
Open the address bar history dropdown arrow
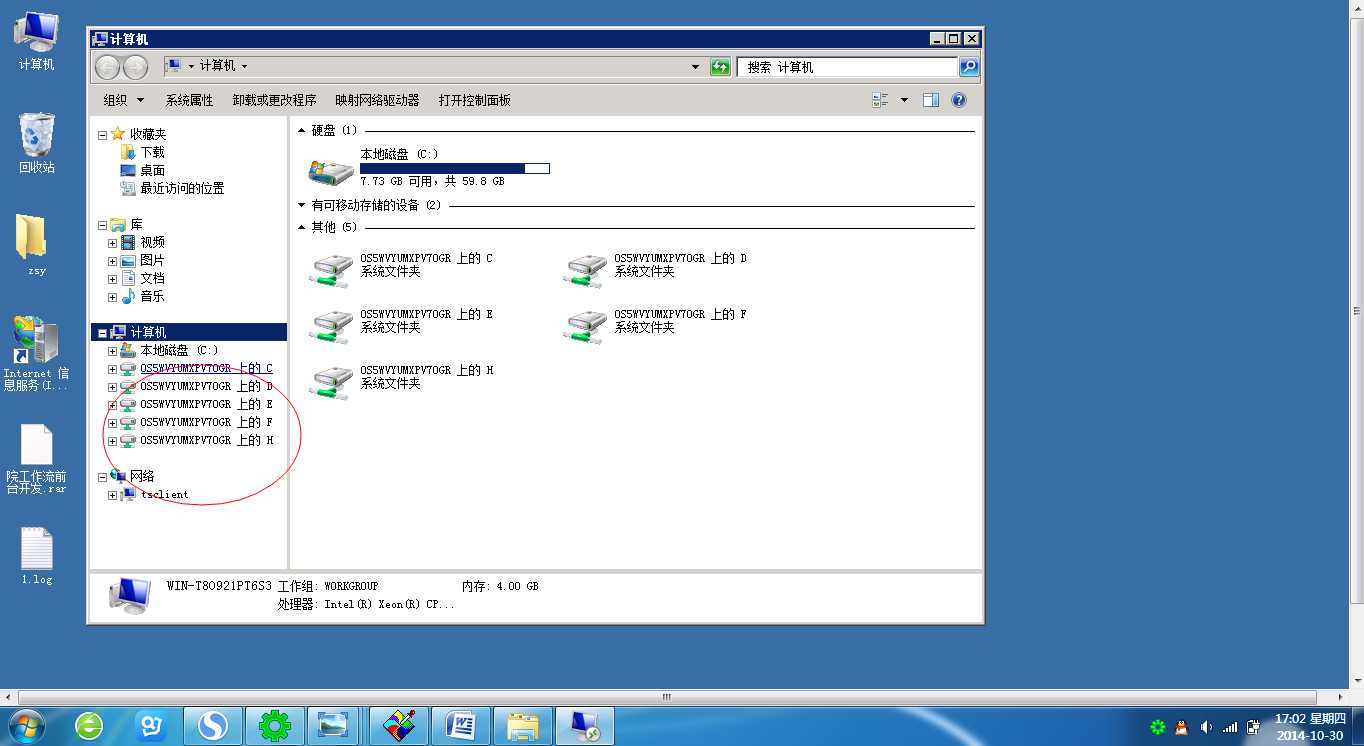[x=696, y=67]
